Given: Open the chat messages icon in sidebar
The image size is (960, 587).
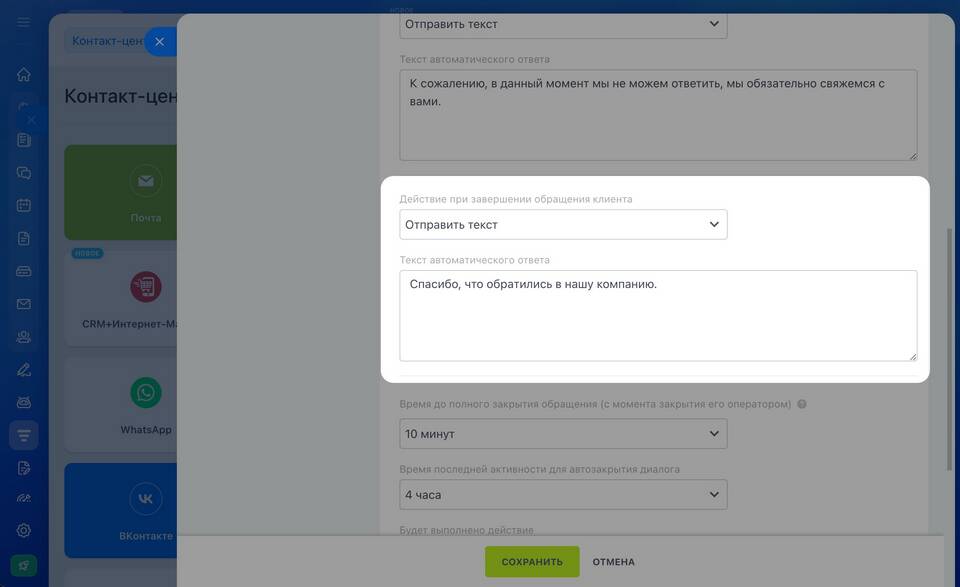Looking at the screenshot, I should [x=24, y=173].
